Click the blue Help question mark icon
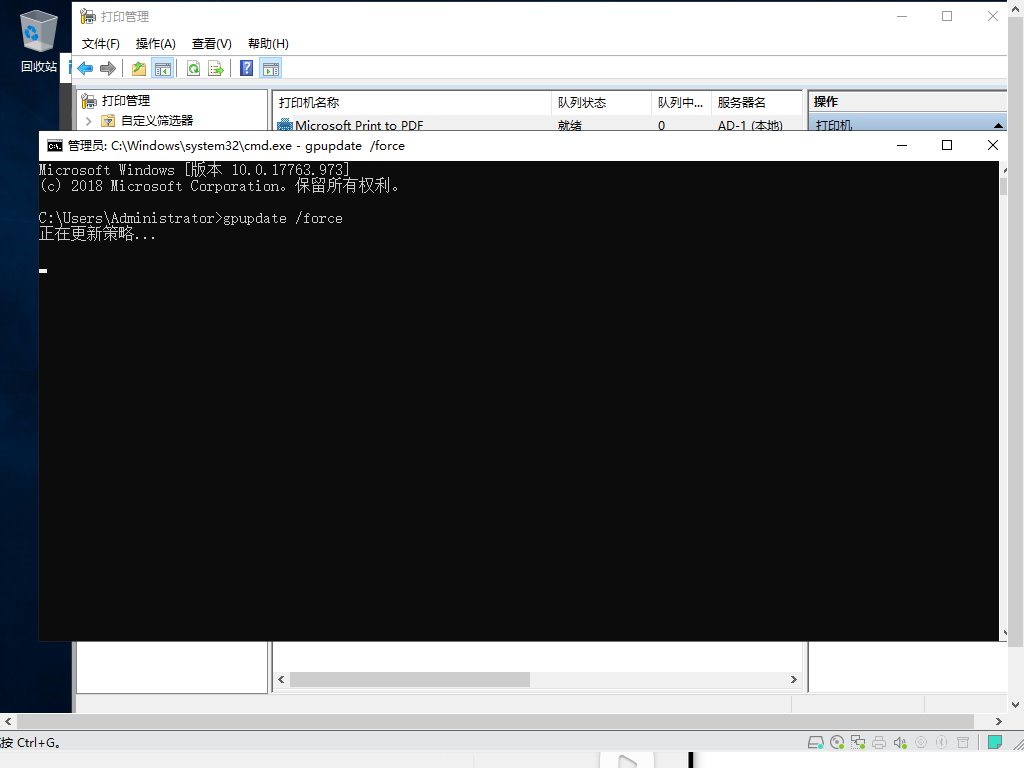Viewport: 1024px width, 768px height. click(x=246, y=69)
